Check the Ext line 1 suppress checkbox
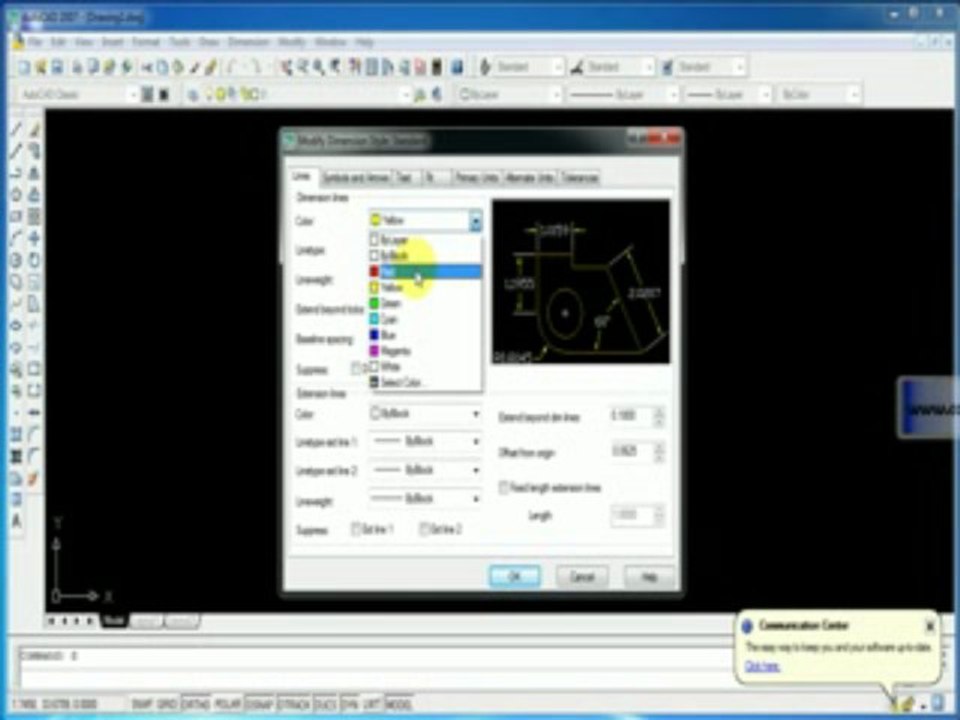 (x=356, y=530)
